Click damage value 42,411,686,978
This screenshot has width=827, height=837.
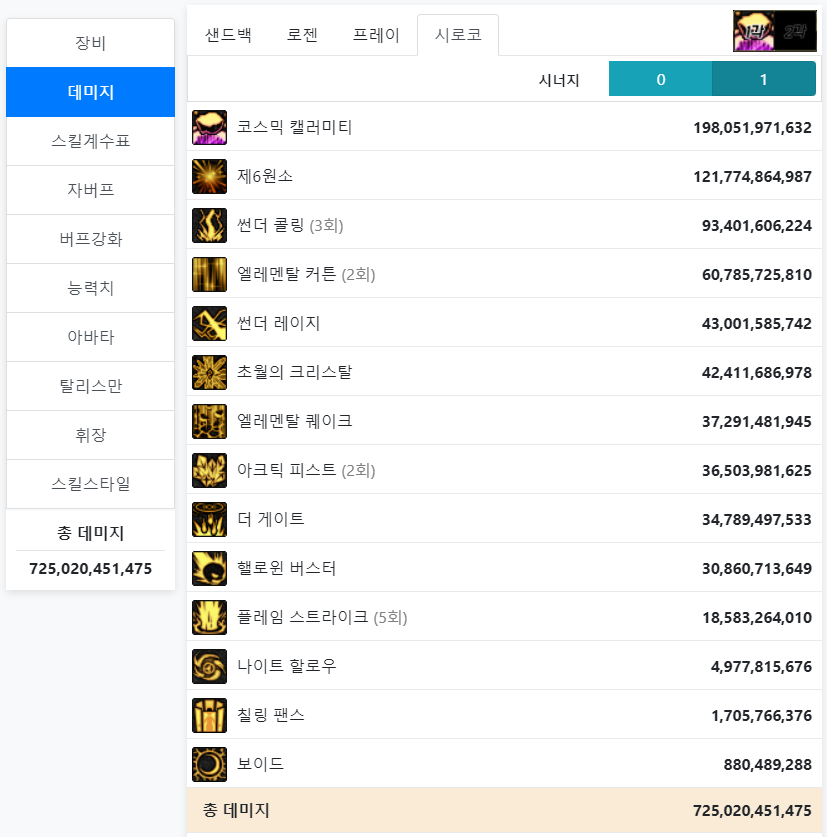757,373
